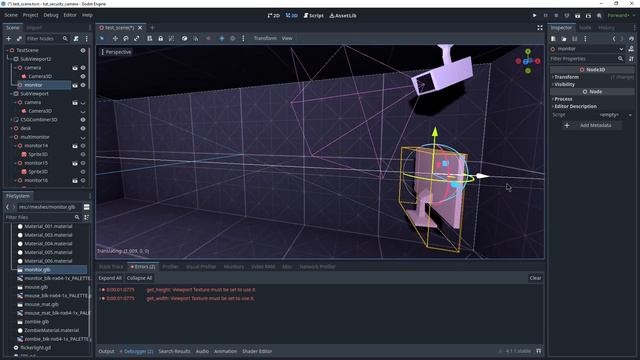
Task: Expand the first error entry get_height
Action: 100,290
